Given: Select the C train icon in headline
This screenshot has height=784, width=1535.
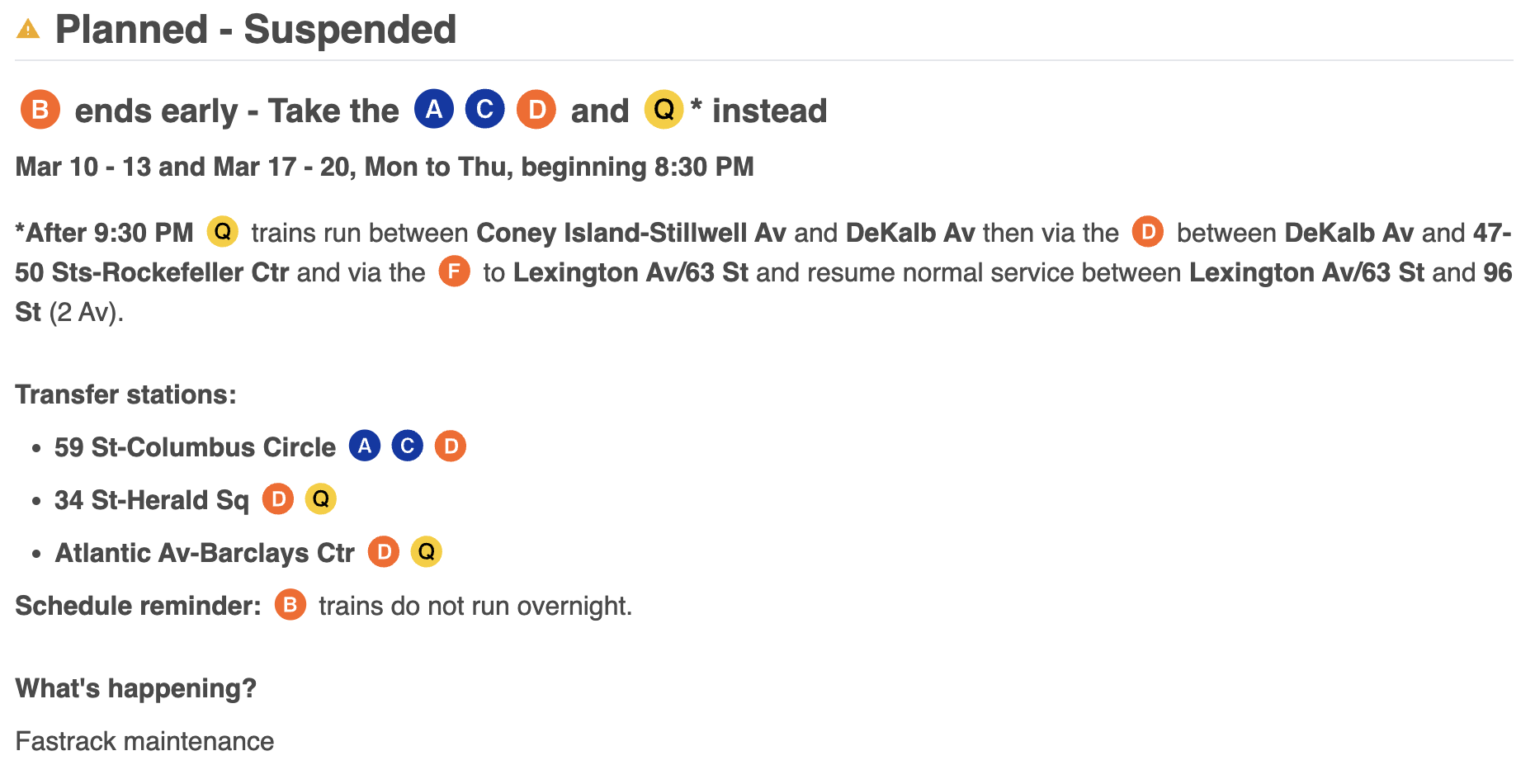Looking at the screenshot, I should click(485, 110).
